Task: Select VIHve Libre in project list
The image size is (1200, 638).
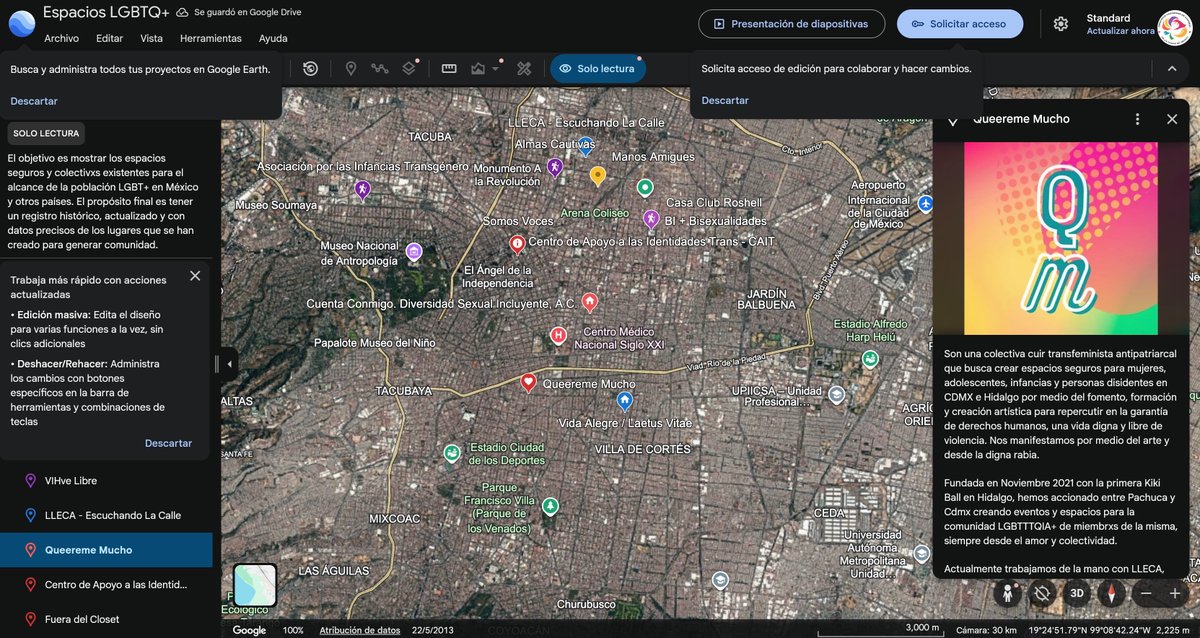Action: pos(106,481)
